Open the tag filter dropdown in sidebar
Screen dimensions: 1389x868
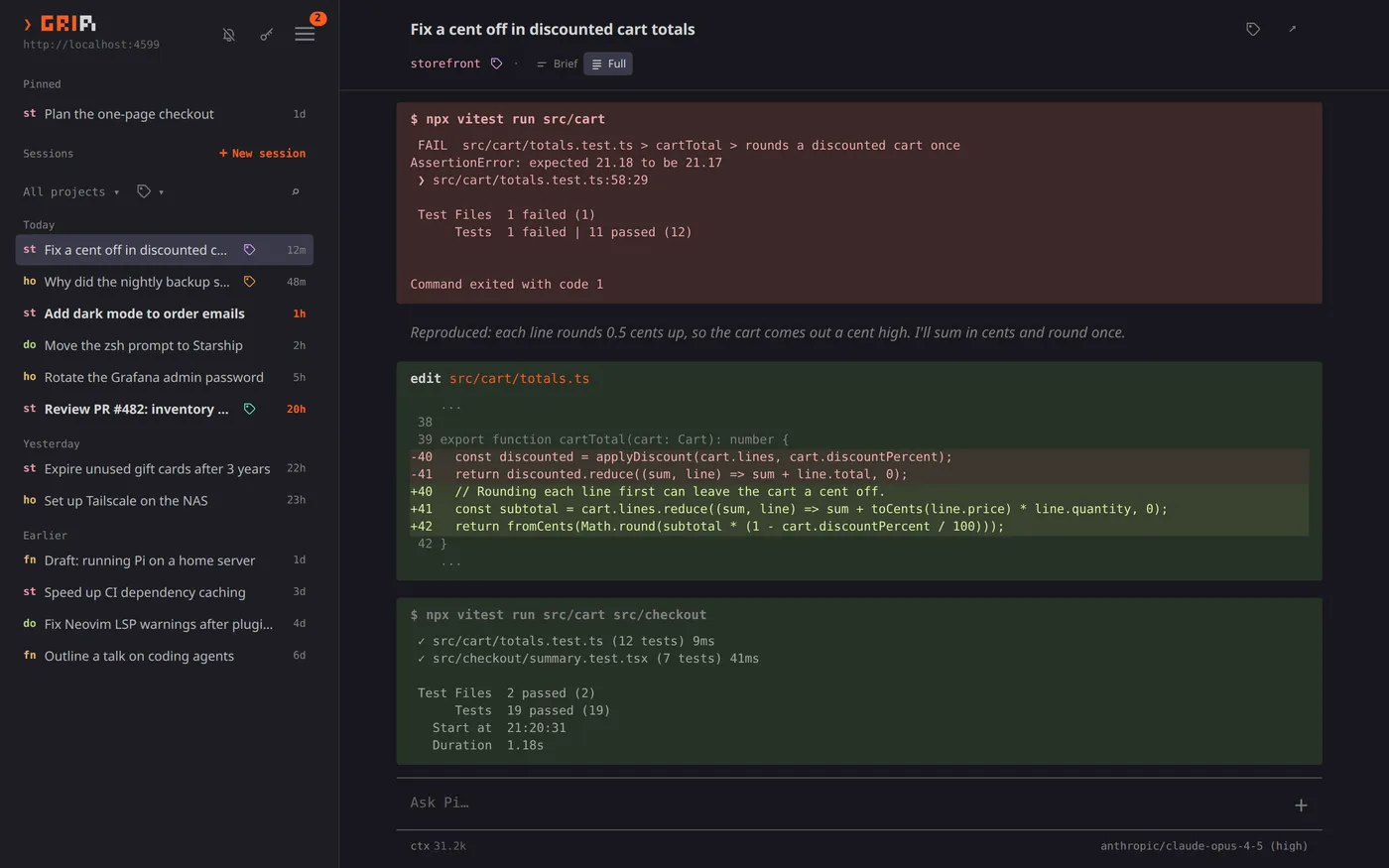tap(151, 191)
